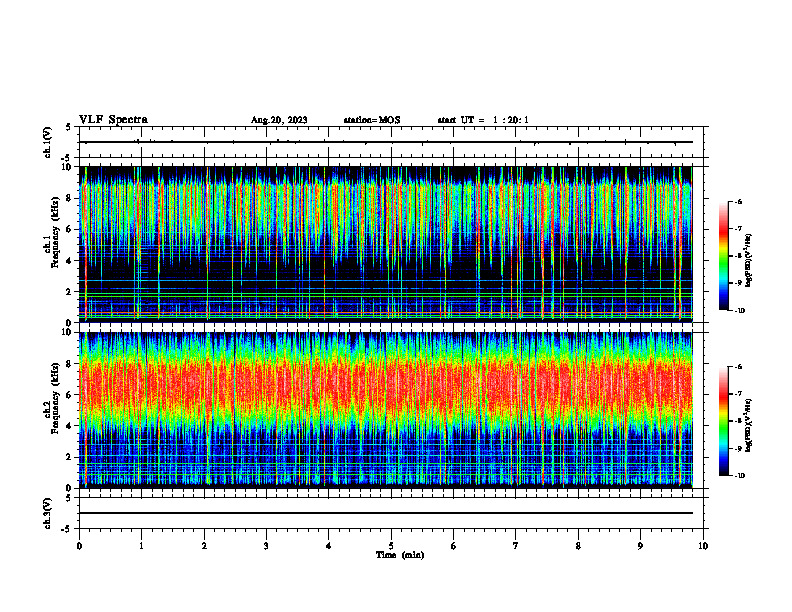Click the time-axis tick label "1"
This screenshot has height=612, width=792.
[141, 546]
